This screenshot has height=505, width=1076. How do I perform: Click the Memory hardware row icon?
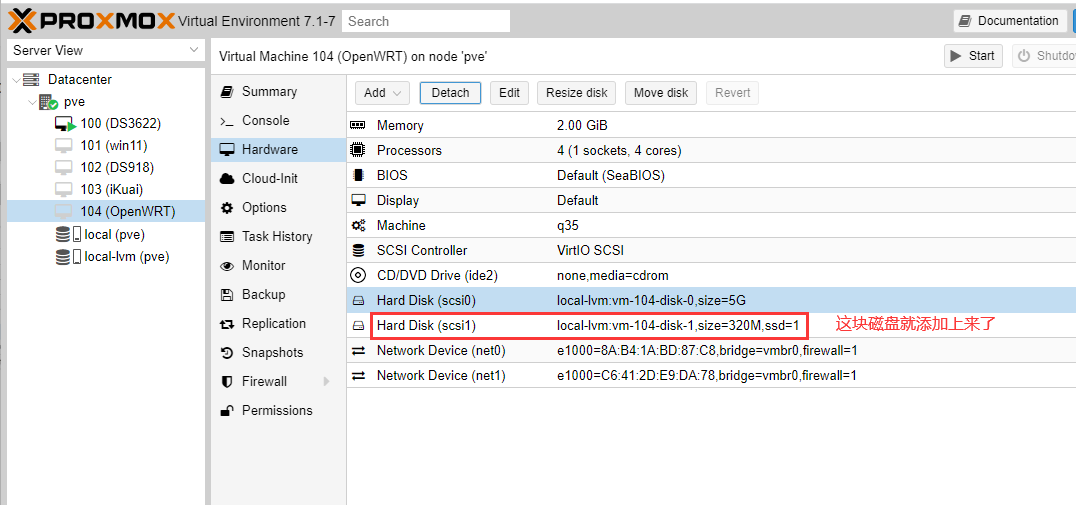point(358,126)
